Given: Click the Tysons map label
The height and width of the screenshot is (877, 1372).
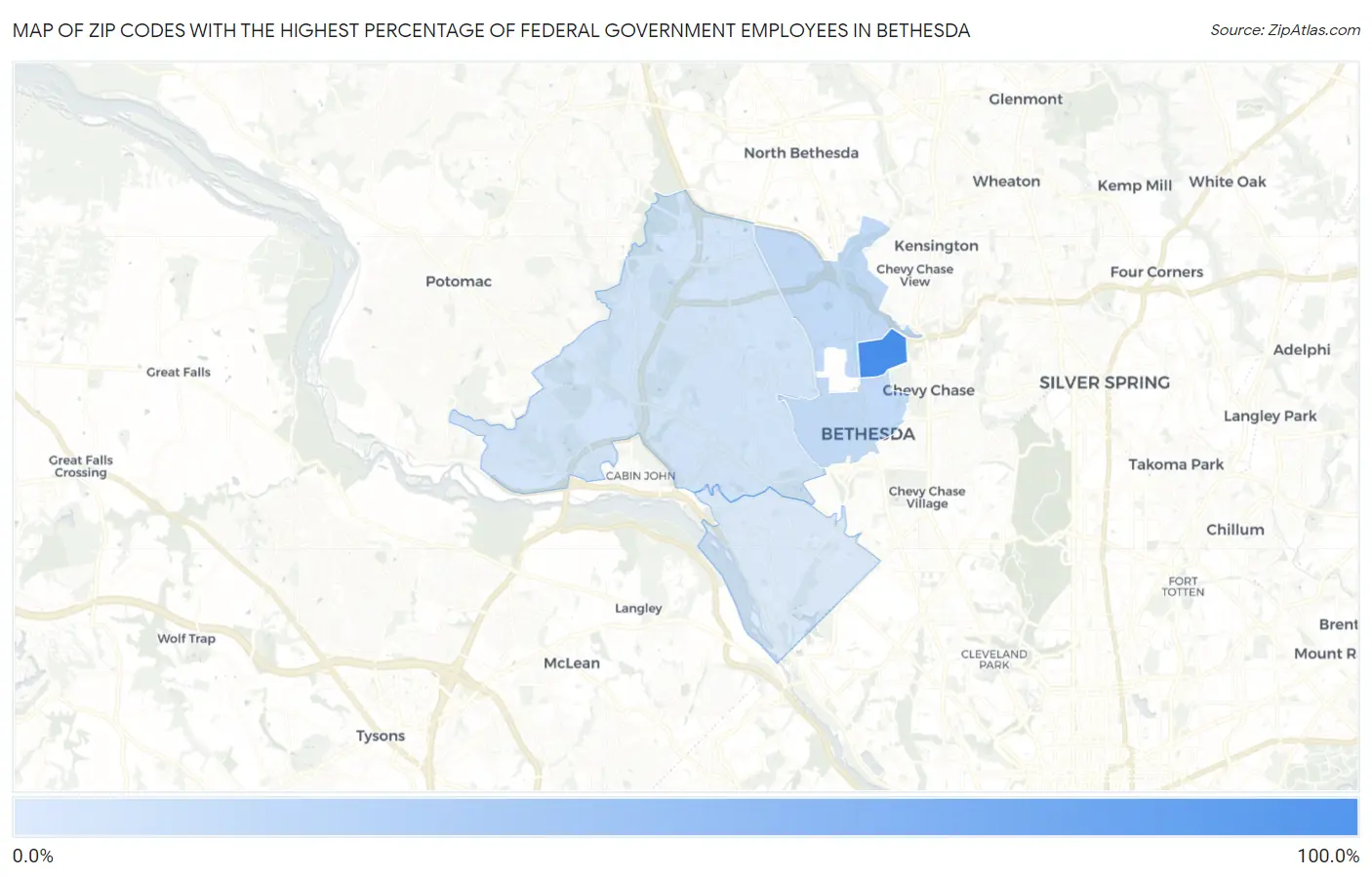Looking at the screenshot, I should pyautogui.click(x=381, y=736).
